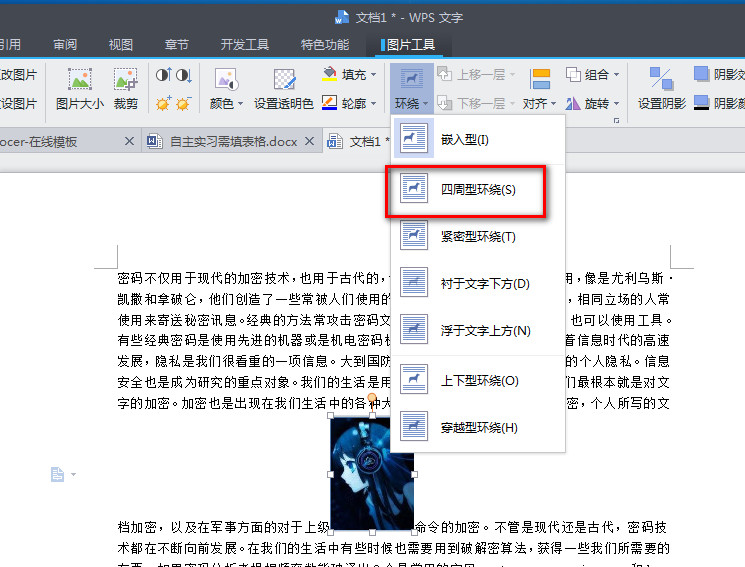Click the 设置透明色 transparent color icon
The height and width of the screenshot is (567, 745).
point(284,87)
